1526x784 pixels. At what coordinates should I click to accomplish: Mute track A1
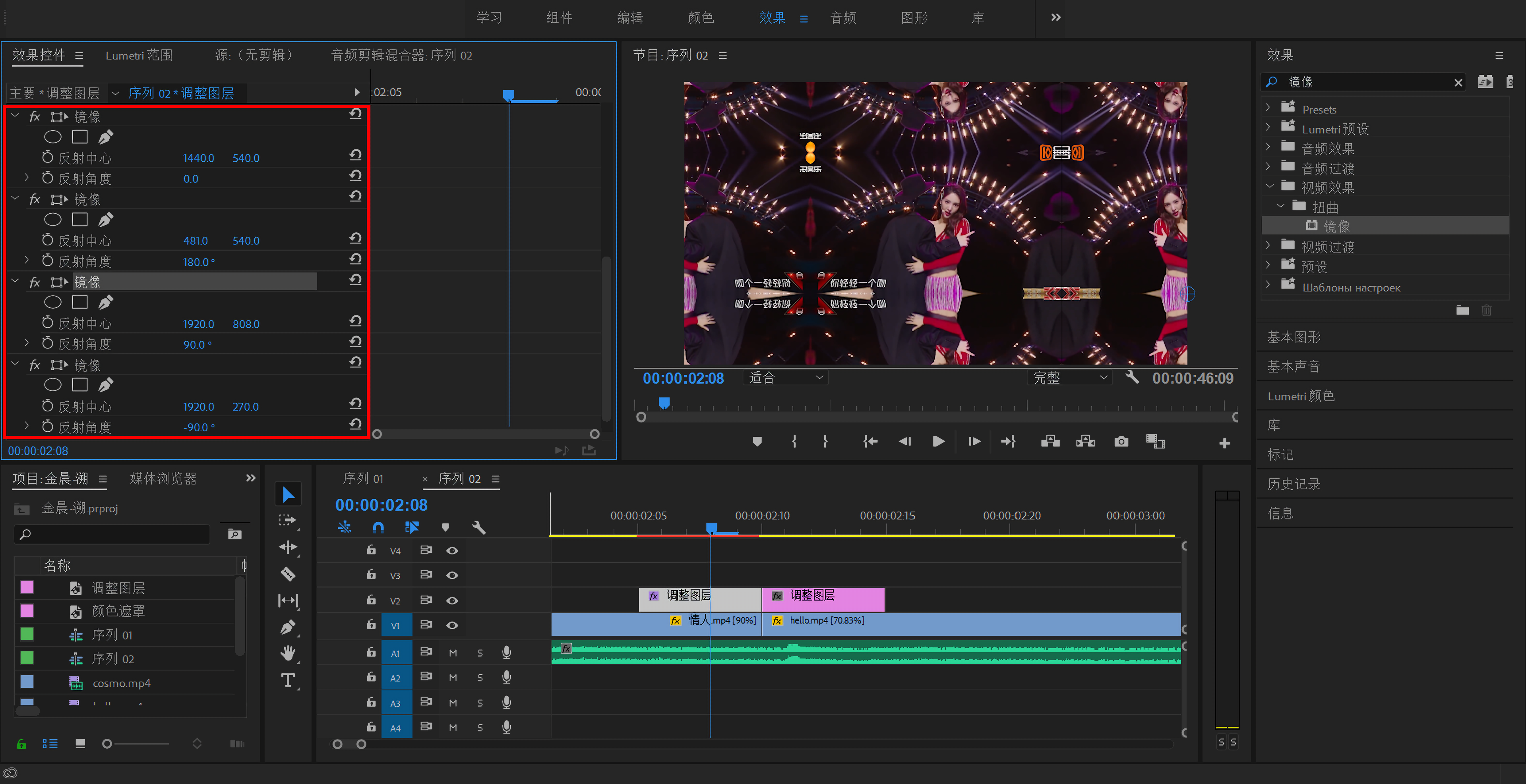453,653
